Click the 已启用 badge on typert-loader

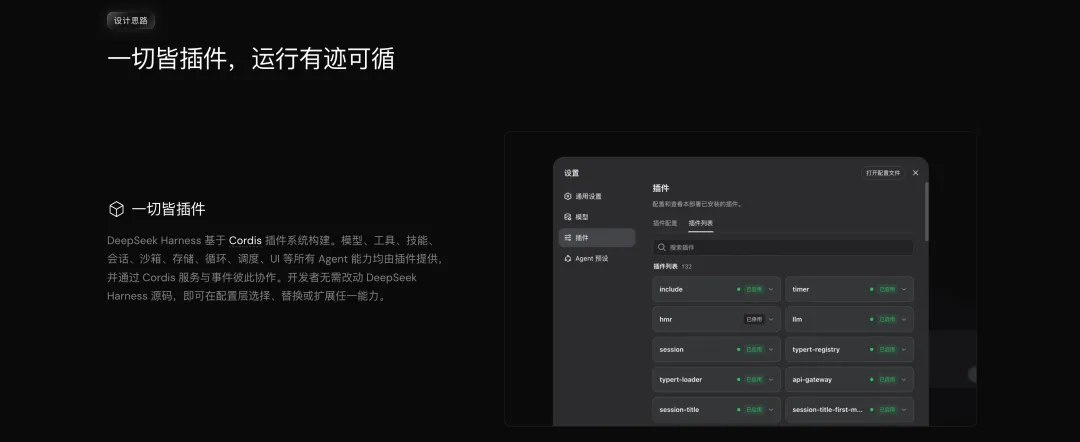(754, 380)
